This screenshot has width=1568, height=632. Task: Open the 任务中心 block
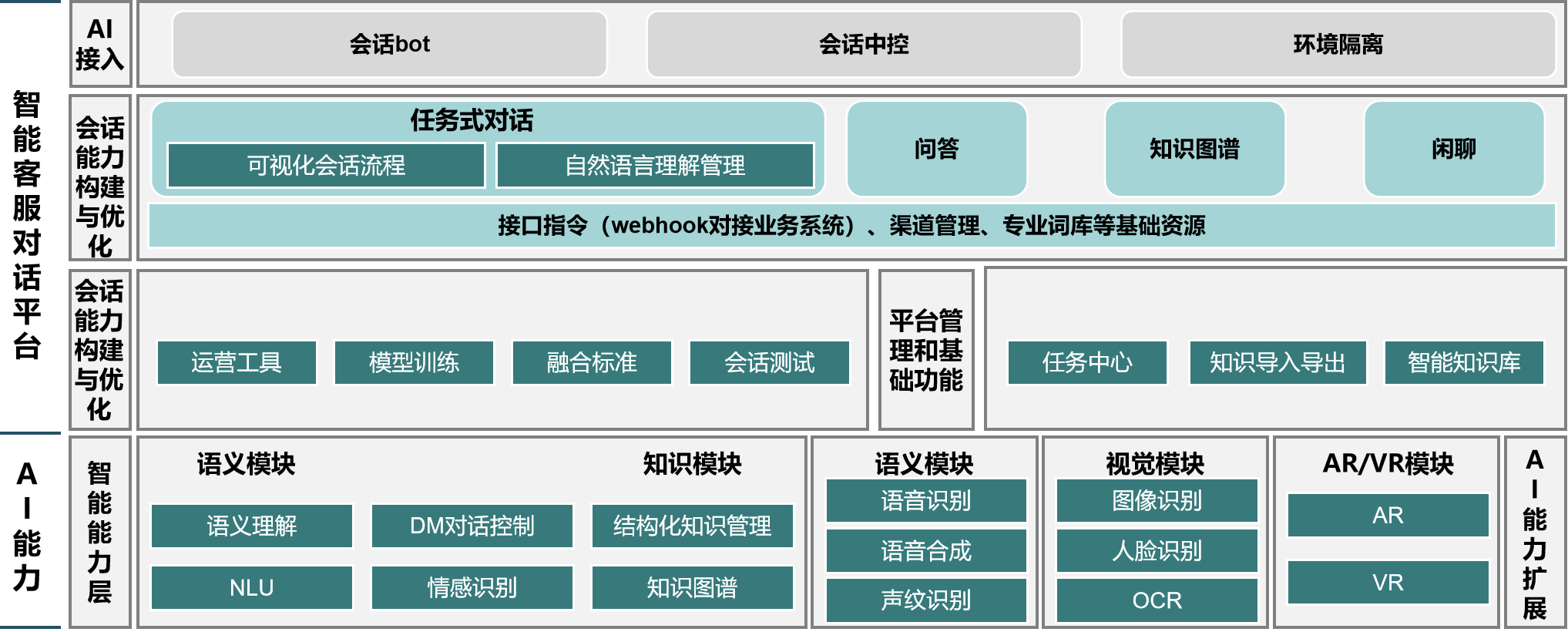click(1087, 362)
